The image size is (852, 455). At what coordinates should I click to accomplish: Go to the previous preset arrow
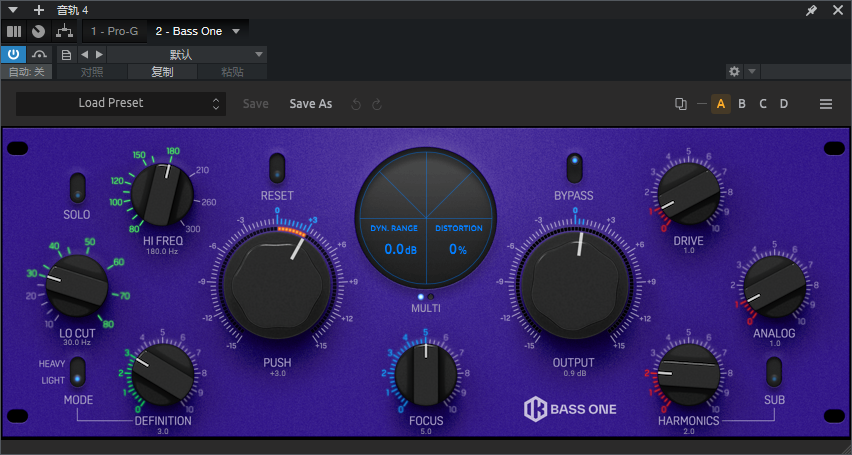tap(84, 54)
